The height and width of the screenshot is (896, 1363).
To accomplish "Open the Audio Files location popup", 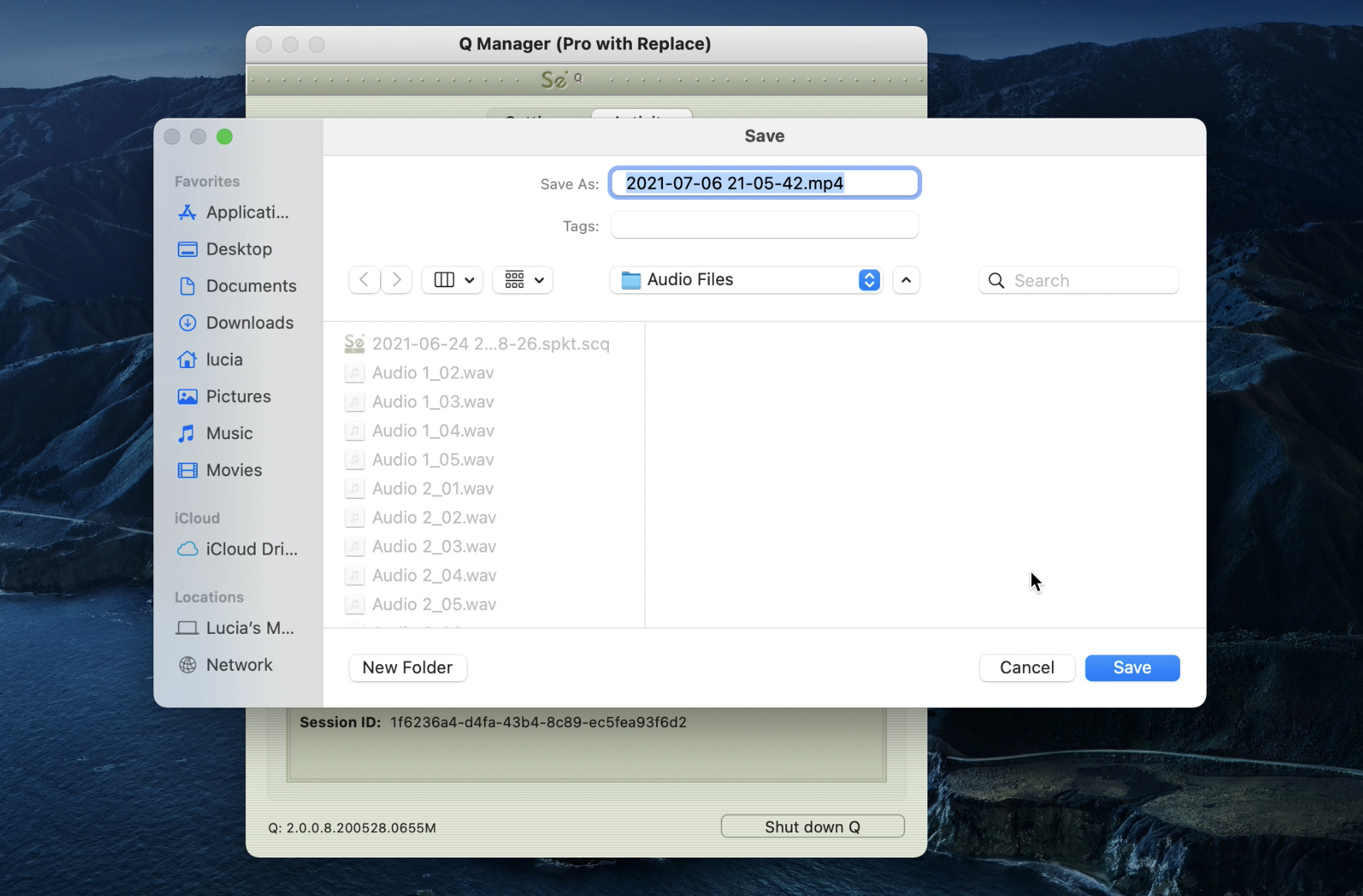I will point(746,280).
